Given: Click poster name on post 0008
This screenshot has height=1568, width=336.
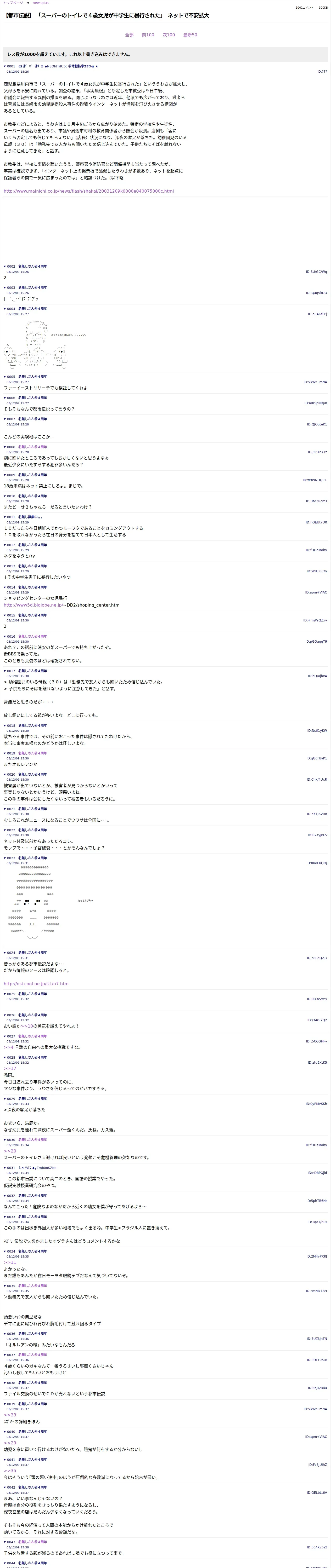Looking at the screenshot, I should [32, 447].
